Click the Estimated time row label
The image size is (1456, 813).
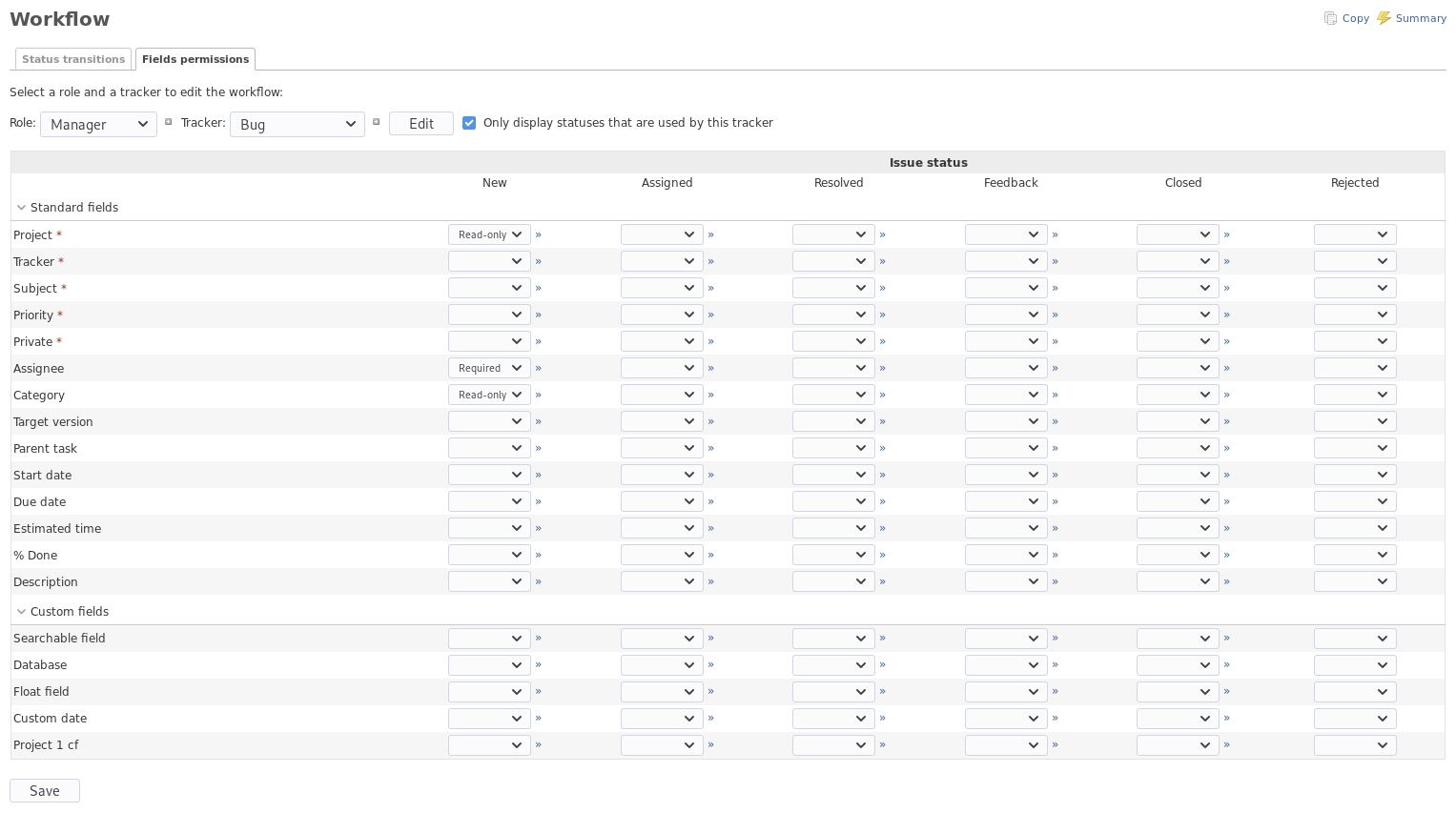57,528
